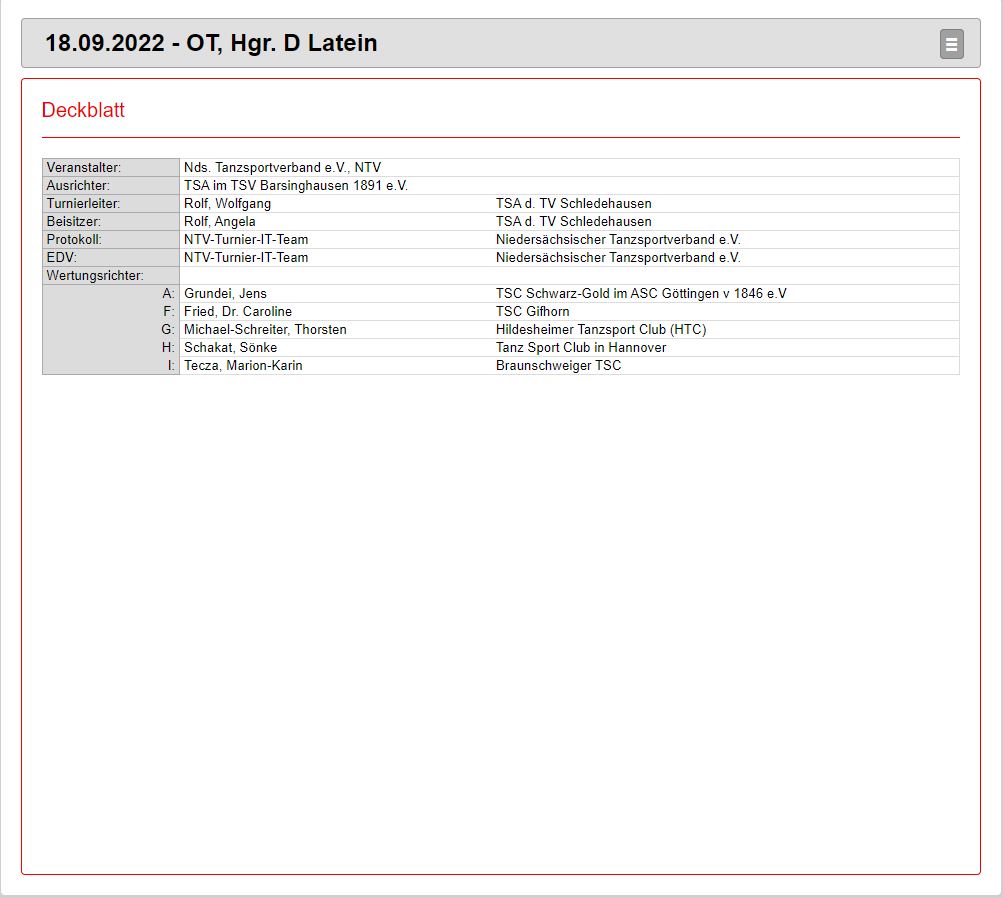Click the 'Wertungsrichter:' label
Image resolution: width=1003 pixels, height=898 pixels.
click(95, 276)
